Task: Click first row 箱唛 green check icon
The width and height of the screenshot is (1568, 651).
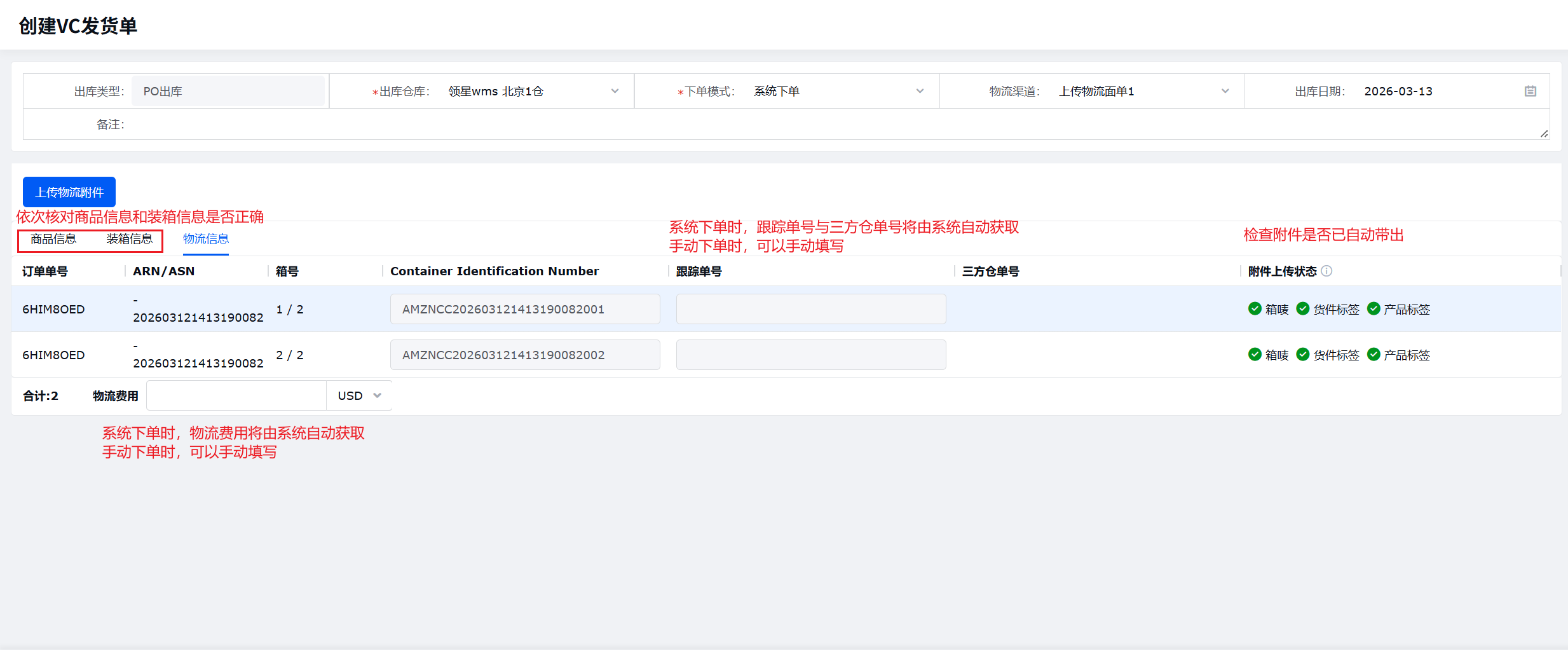Action: [x=1255, y=309]
